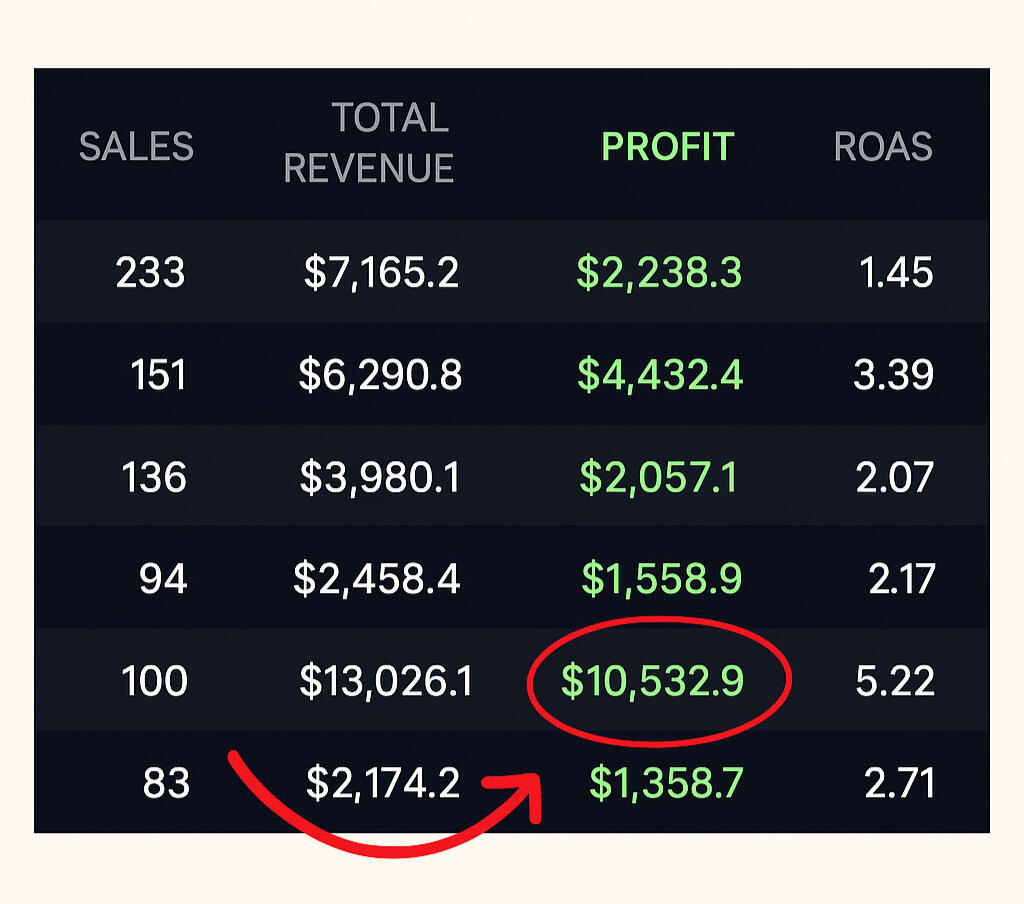Select the $1,358.7 profit value
The image size is (1024, 904).
[x=666, y=783]
